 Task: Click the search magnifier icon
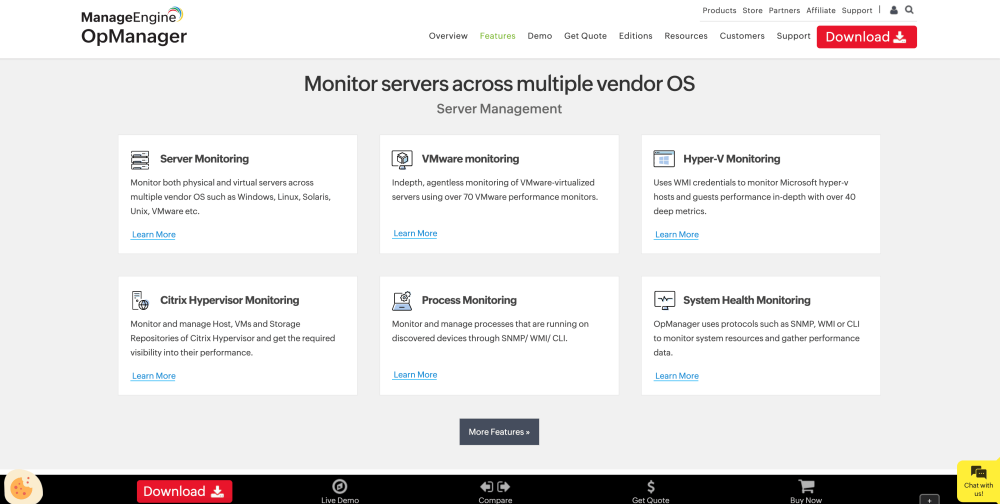tap(909, 10)
